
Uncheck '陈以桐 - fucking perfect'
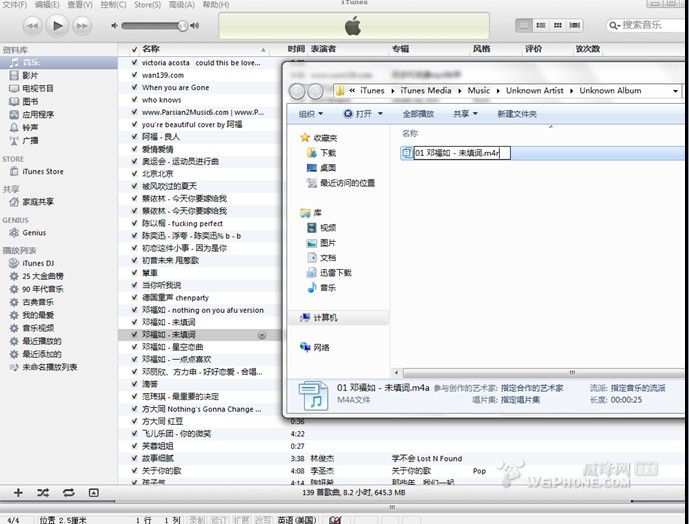point(134,223)
